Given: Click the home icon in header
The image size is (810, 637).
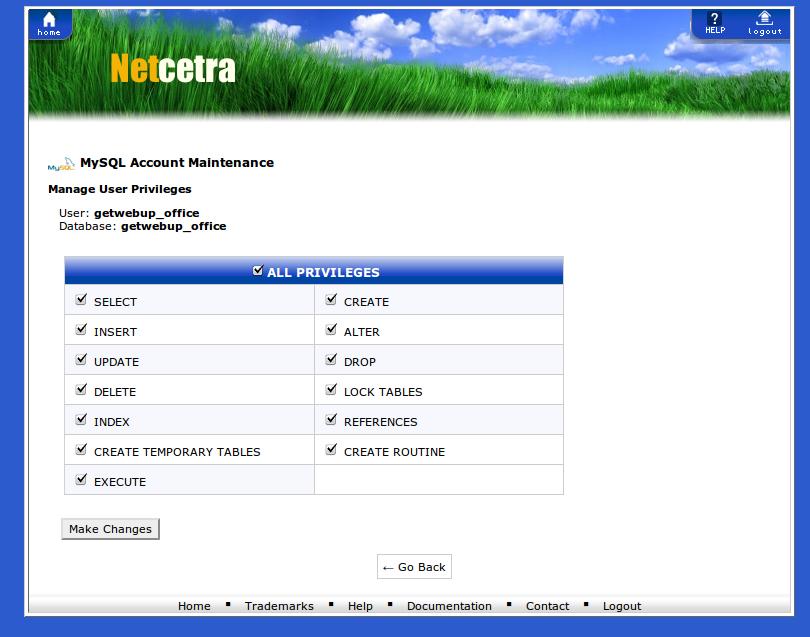Looking at the screenshot, I should pos(49,24).
